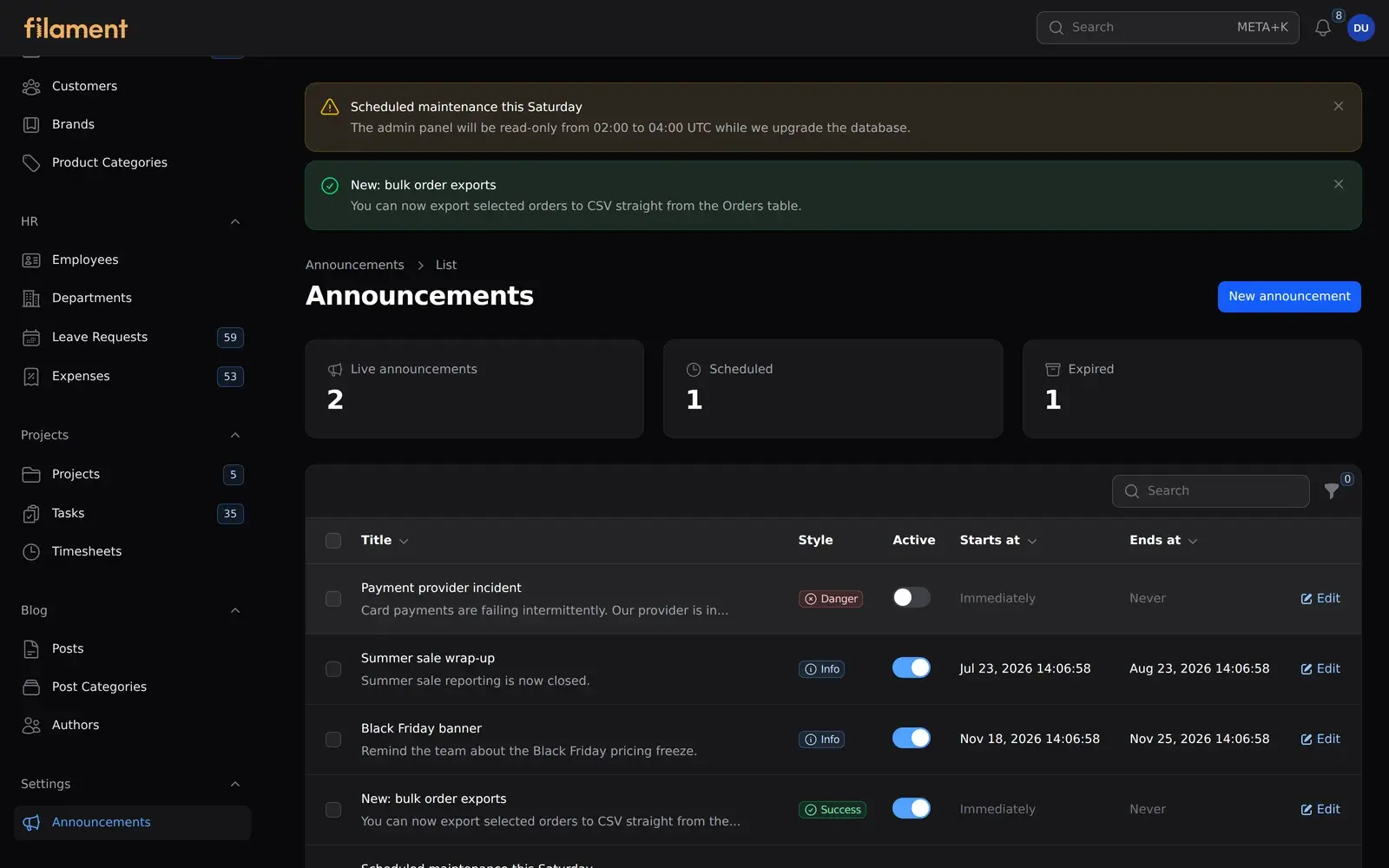
Task: Open the notifications bell icon
Action: click(1322, 28)
